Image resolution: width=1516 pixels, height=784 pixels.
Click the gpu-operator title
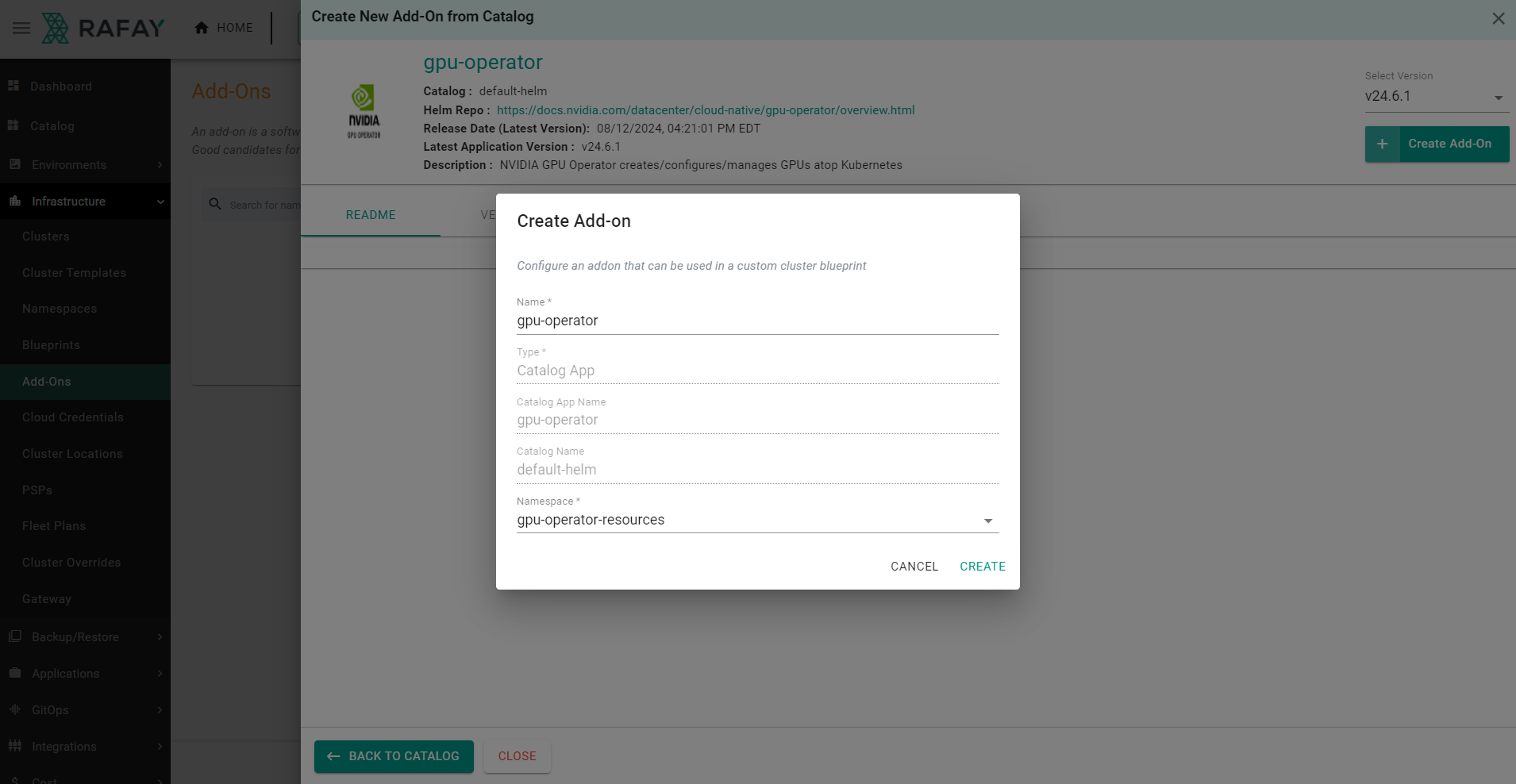(483, 63)
